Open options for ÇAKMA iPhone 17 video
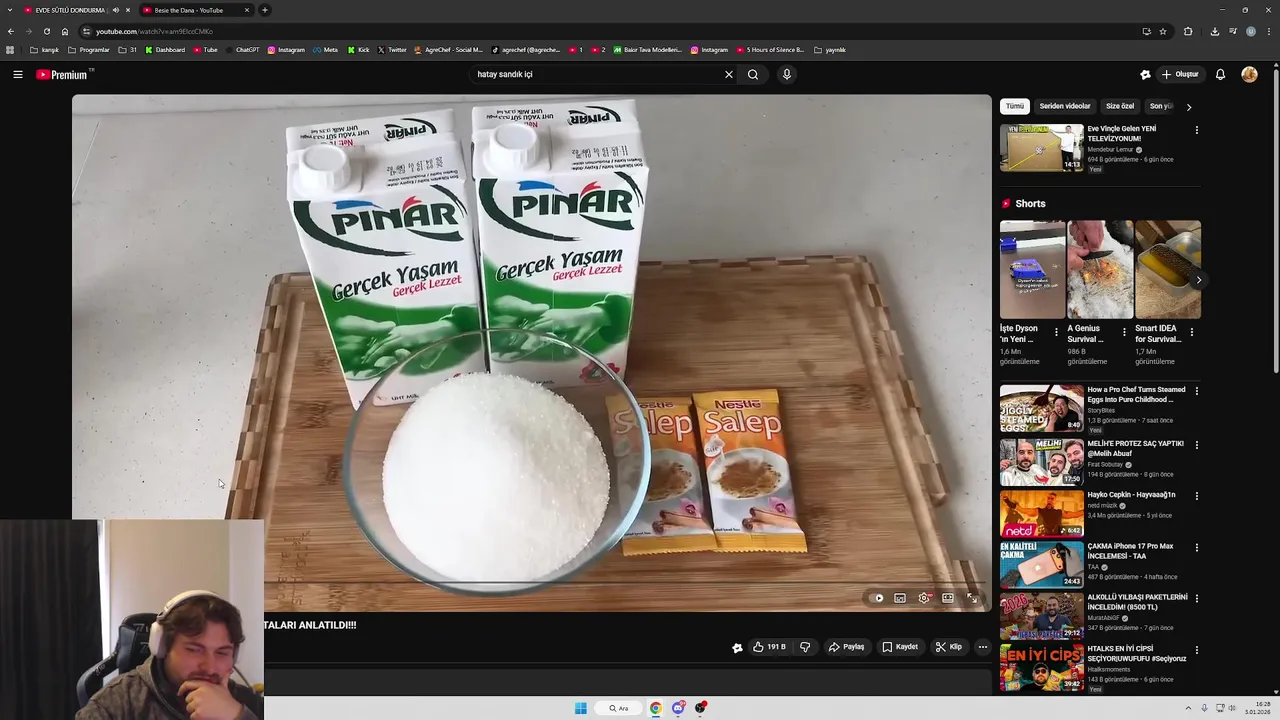The height and width of the screenshot is (720, 1280). point(1196,548)
